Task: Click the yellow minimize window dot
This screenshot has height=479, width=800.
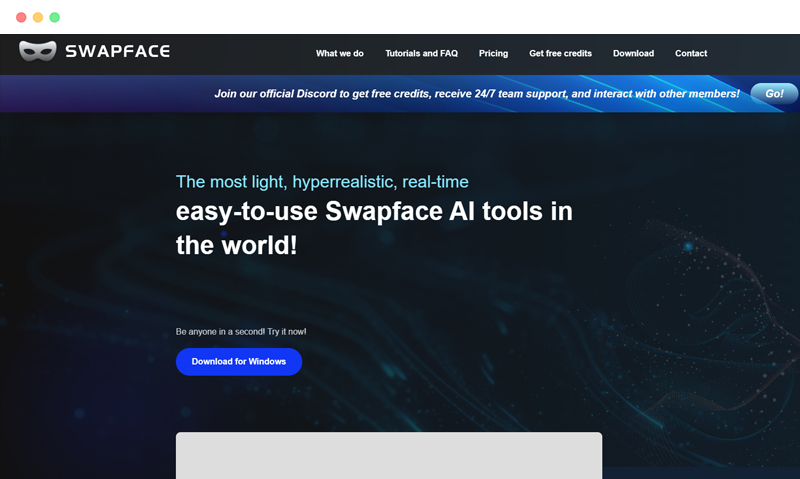Action: pyautogui.click(x=38, y=17)
